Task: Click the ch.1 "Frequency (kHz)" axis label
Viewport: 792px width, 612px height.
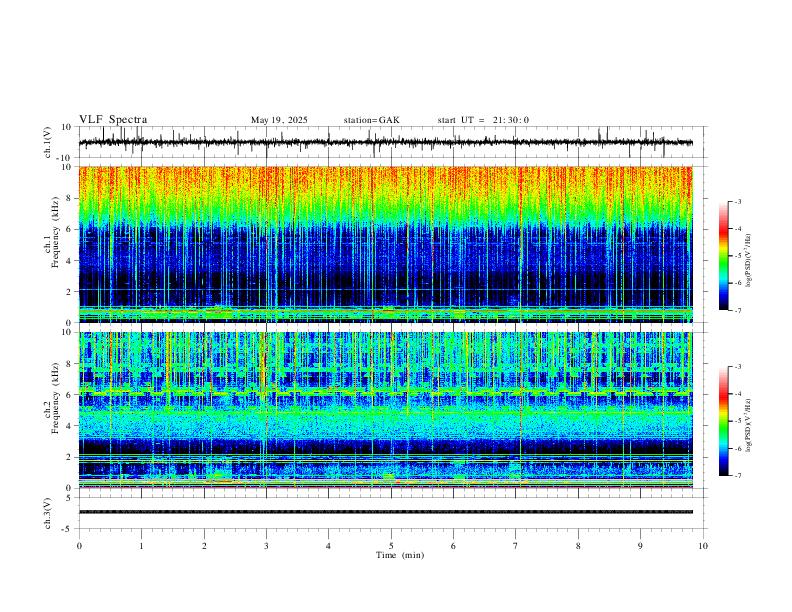Action: (55, 232)
